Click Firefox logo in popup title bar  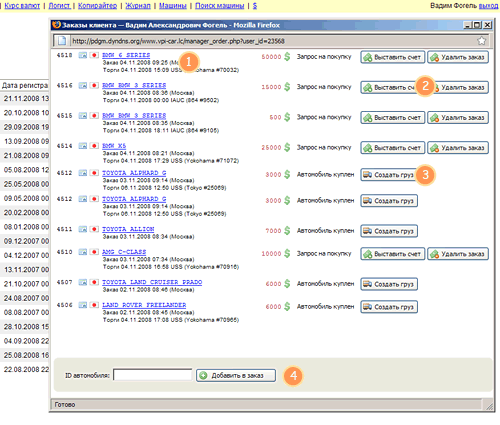click(x=57, y=25)
